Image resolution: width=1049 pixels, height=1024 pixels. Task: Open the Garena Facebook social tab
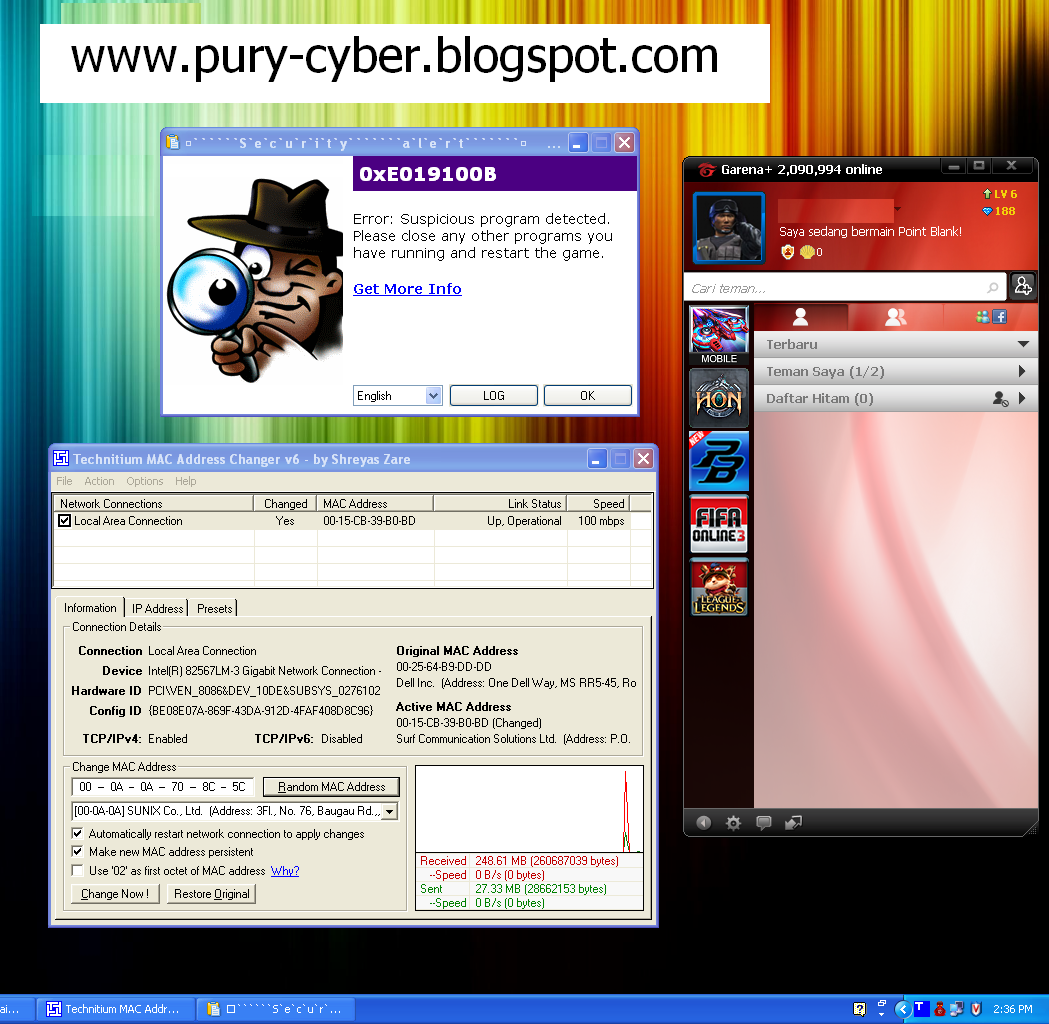click(x=991, y=317)
